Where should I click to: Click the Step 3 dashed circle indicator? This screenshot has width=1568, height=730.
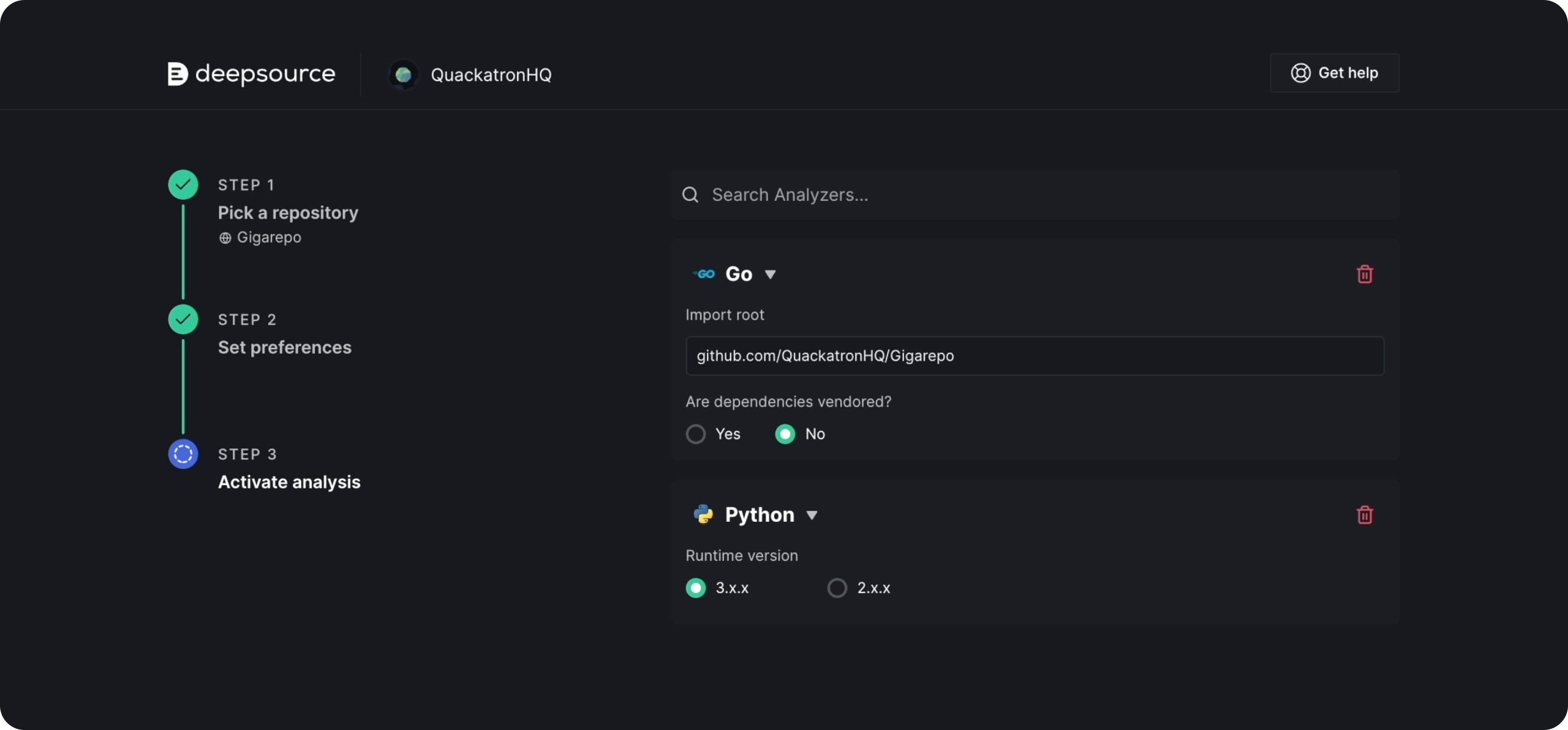pyautogui.click(x=183, y=454)
